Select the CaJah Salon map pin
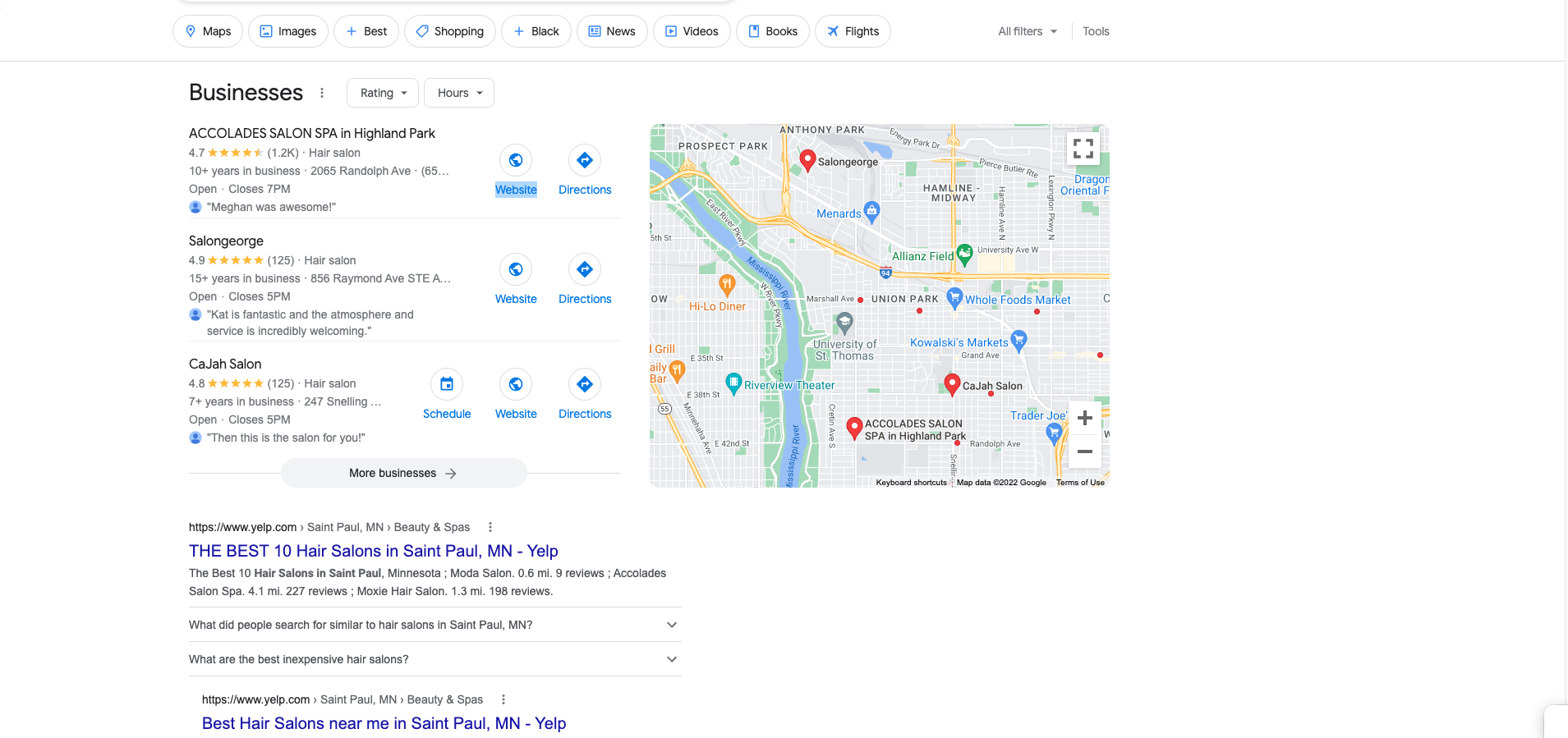Screen dimensions: 1568x738 pos(952,384)
